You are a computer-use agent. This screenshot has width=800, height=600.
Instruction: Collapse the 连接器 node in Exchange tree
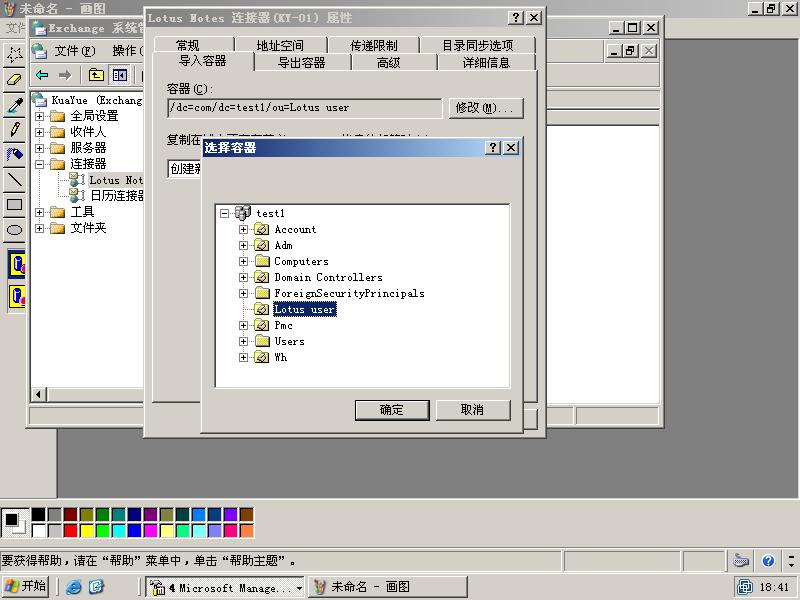[39, 164]
